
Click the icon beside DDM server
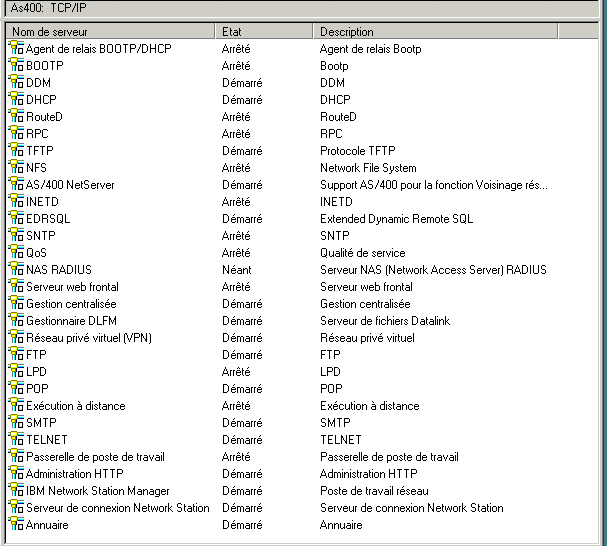pos(16,82)
